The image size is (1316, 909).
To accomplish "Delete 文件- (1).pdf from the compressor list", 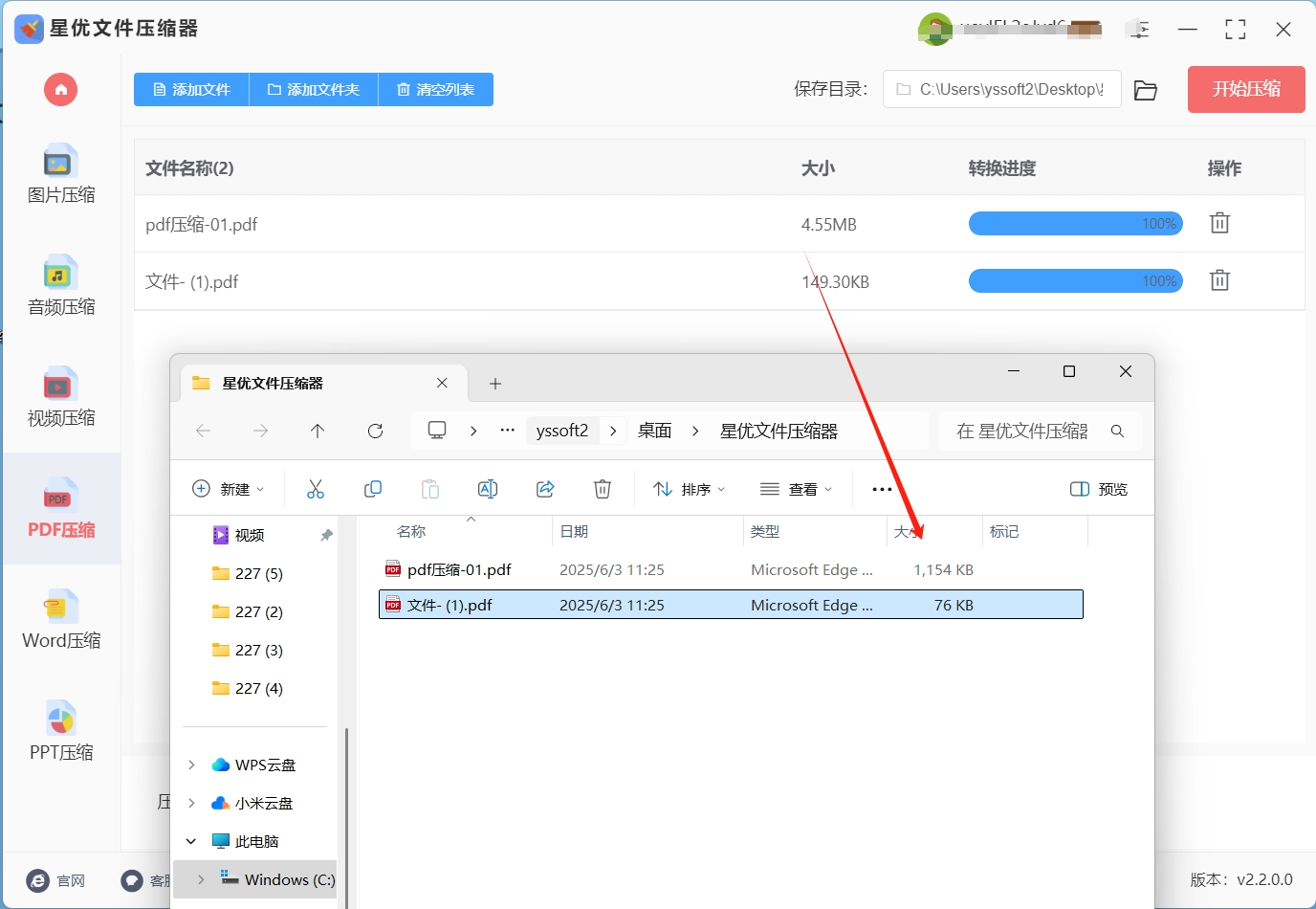I will pyautogui.click(x=1219, y=280).
